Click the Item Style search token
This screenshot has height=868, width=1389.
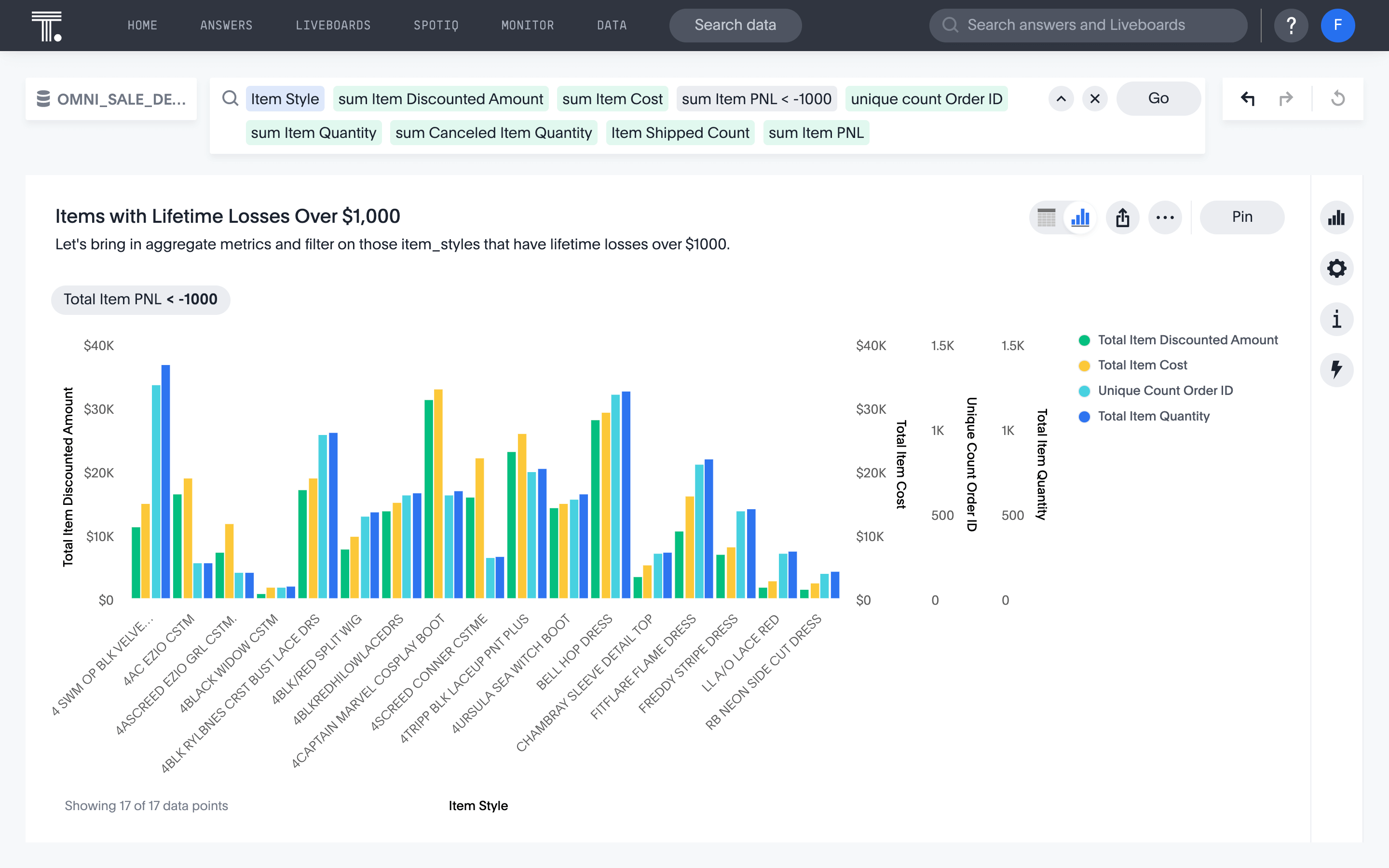[x=283, y=98]
